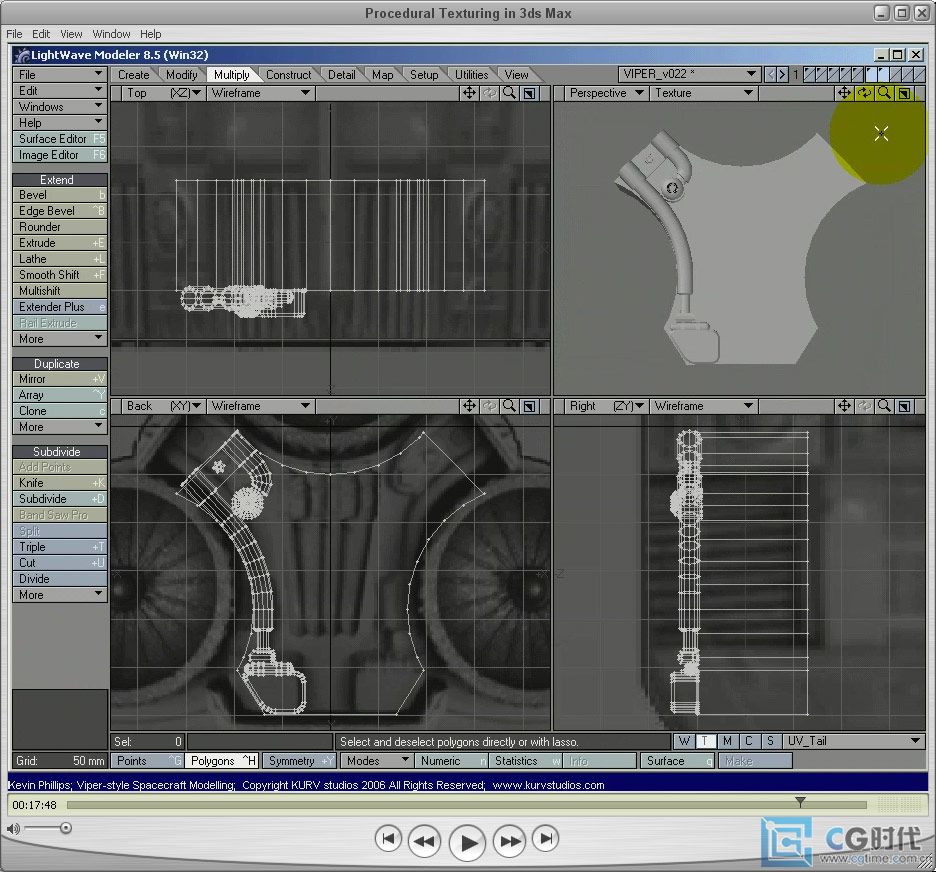The height and width of the screenshot is (872, 936).
Task: Open the Texture display mode dropdown
Action: [x=704, y=93]
